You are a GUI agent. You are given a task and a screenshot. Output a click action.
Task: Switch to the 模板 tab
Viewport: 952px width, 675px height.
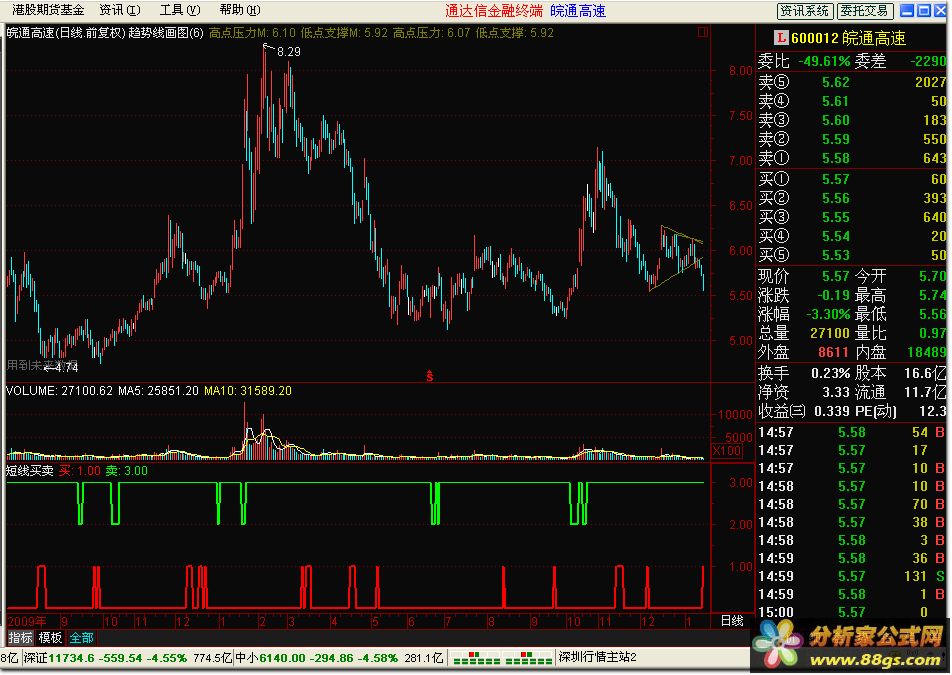[x=50, y=637]
